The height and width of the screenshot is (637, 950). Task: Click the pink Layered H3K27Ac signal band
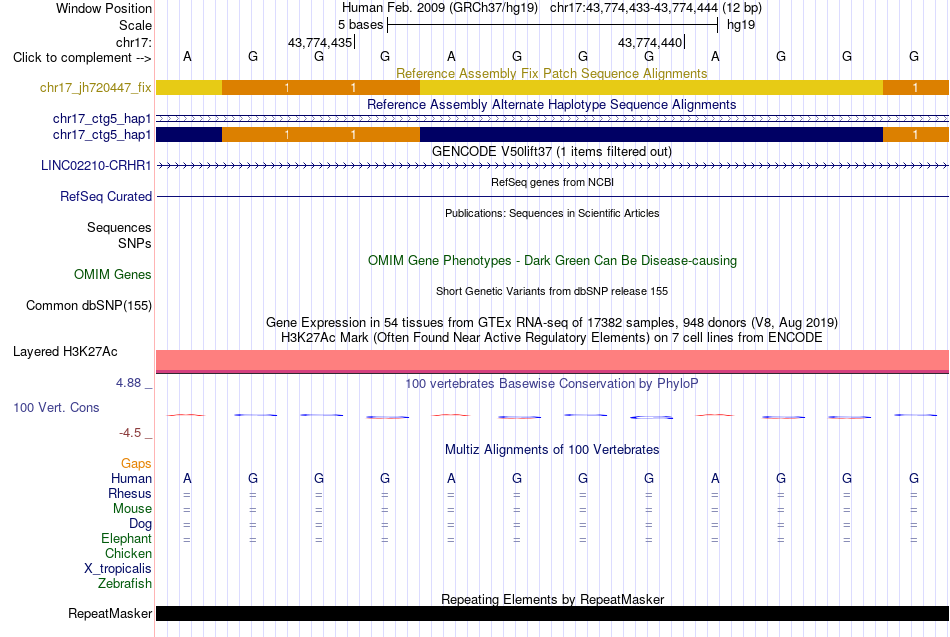(552, 361)
